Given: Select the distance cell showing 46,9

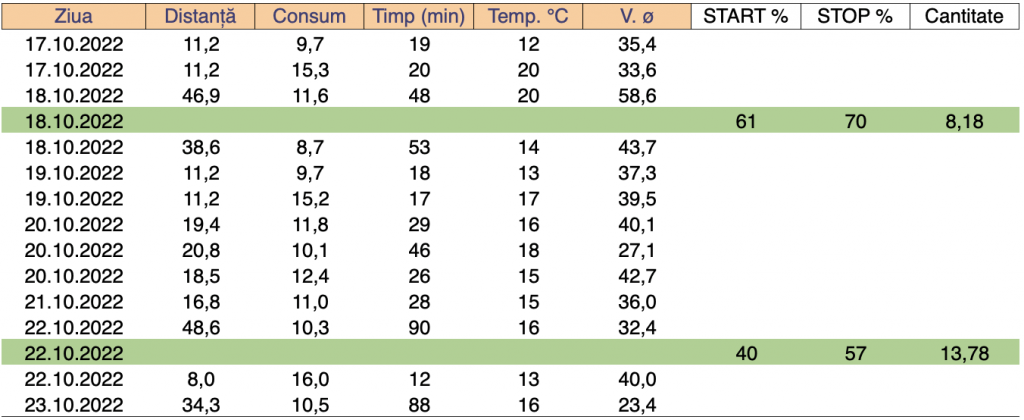Looking at the screenshot, I should tap(195, 95).
